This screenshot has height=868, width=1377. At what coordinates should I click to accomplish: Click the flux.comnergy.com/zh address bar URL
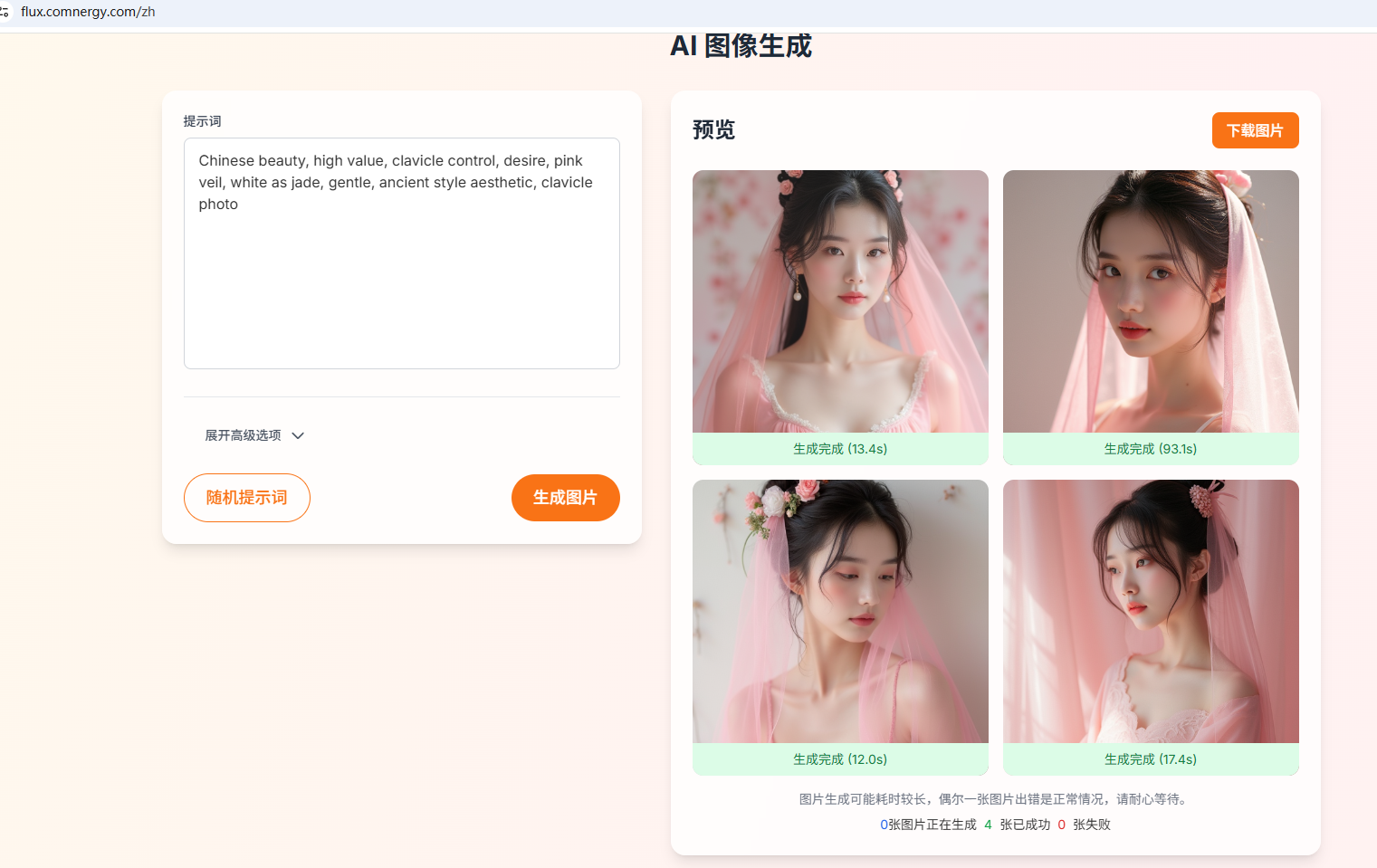click(x=88, y=12)
